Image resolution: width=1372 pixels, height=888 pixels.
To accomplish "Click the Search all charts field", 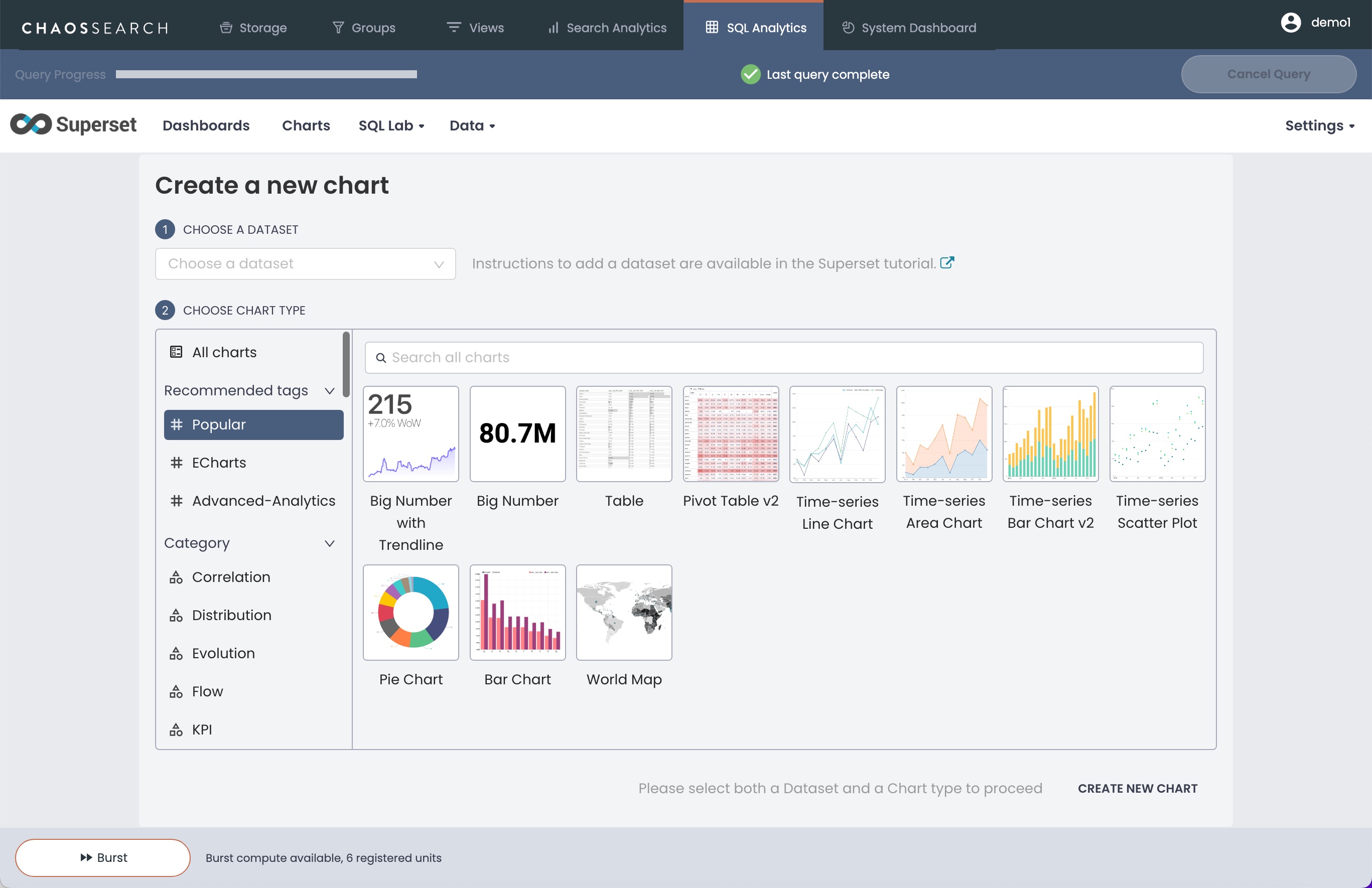I will coord(784,357).
